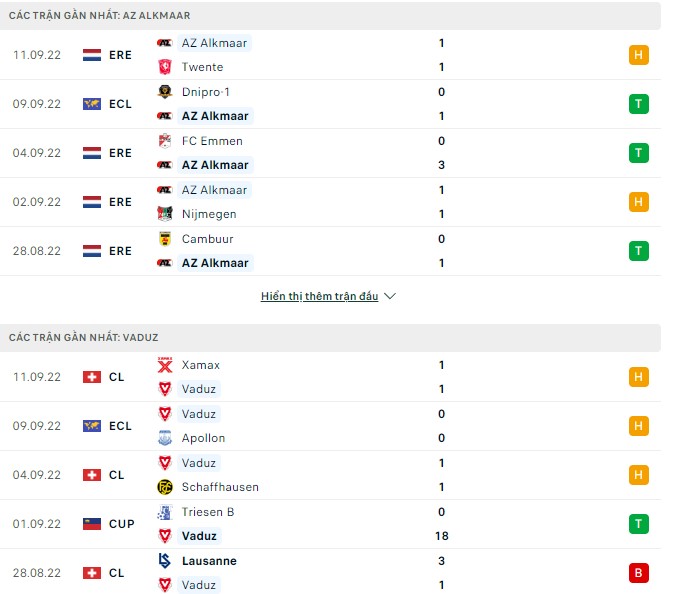Screen dimensions: 673x594
Task: Click the red B loss badge
Action: click(x=639, y=573)
